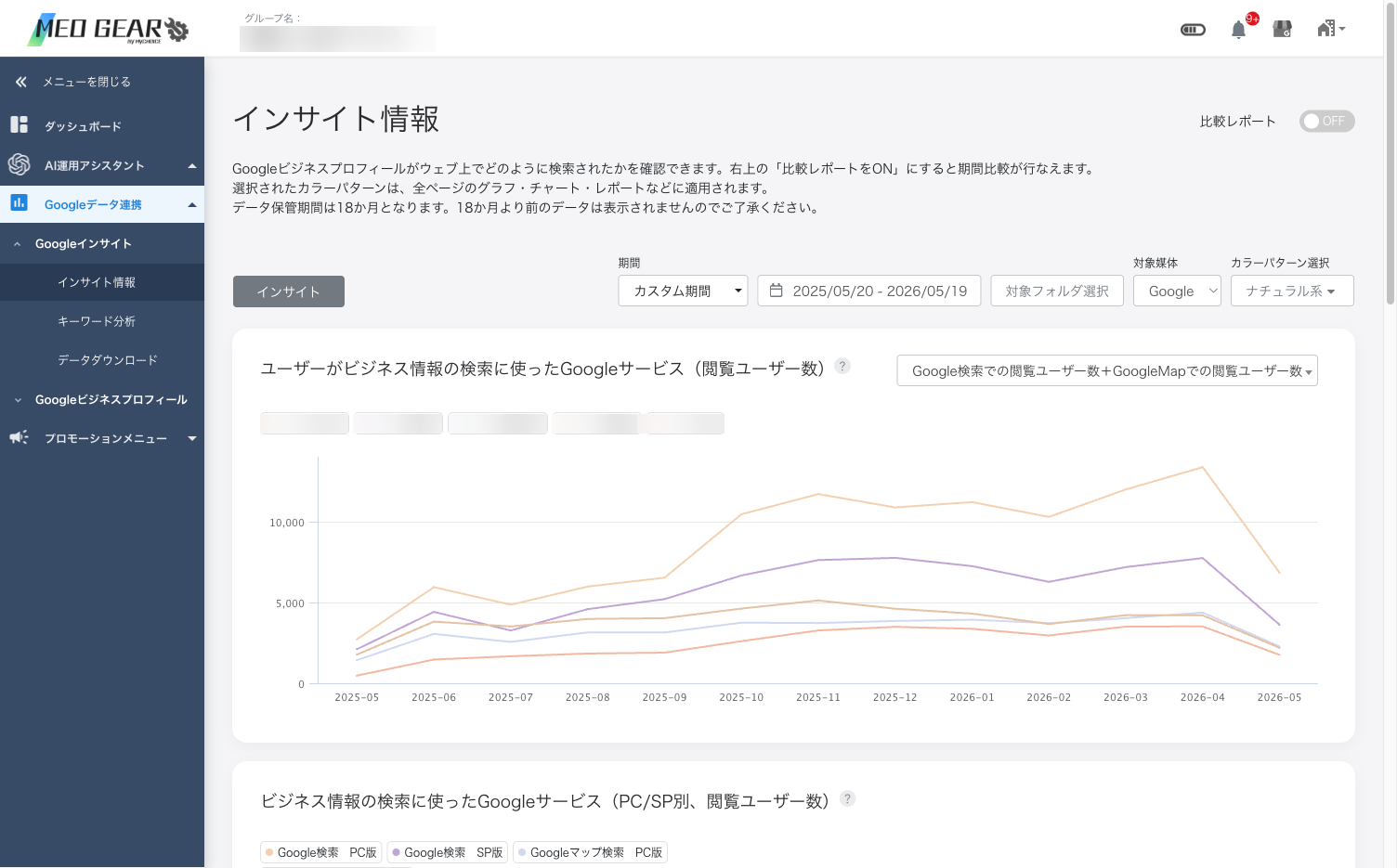Open 閲覧ユーザー数 metric dropdown
Image resolution: width=1397 pixels, height=868 pixels.
coord(1107,370)
